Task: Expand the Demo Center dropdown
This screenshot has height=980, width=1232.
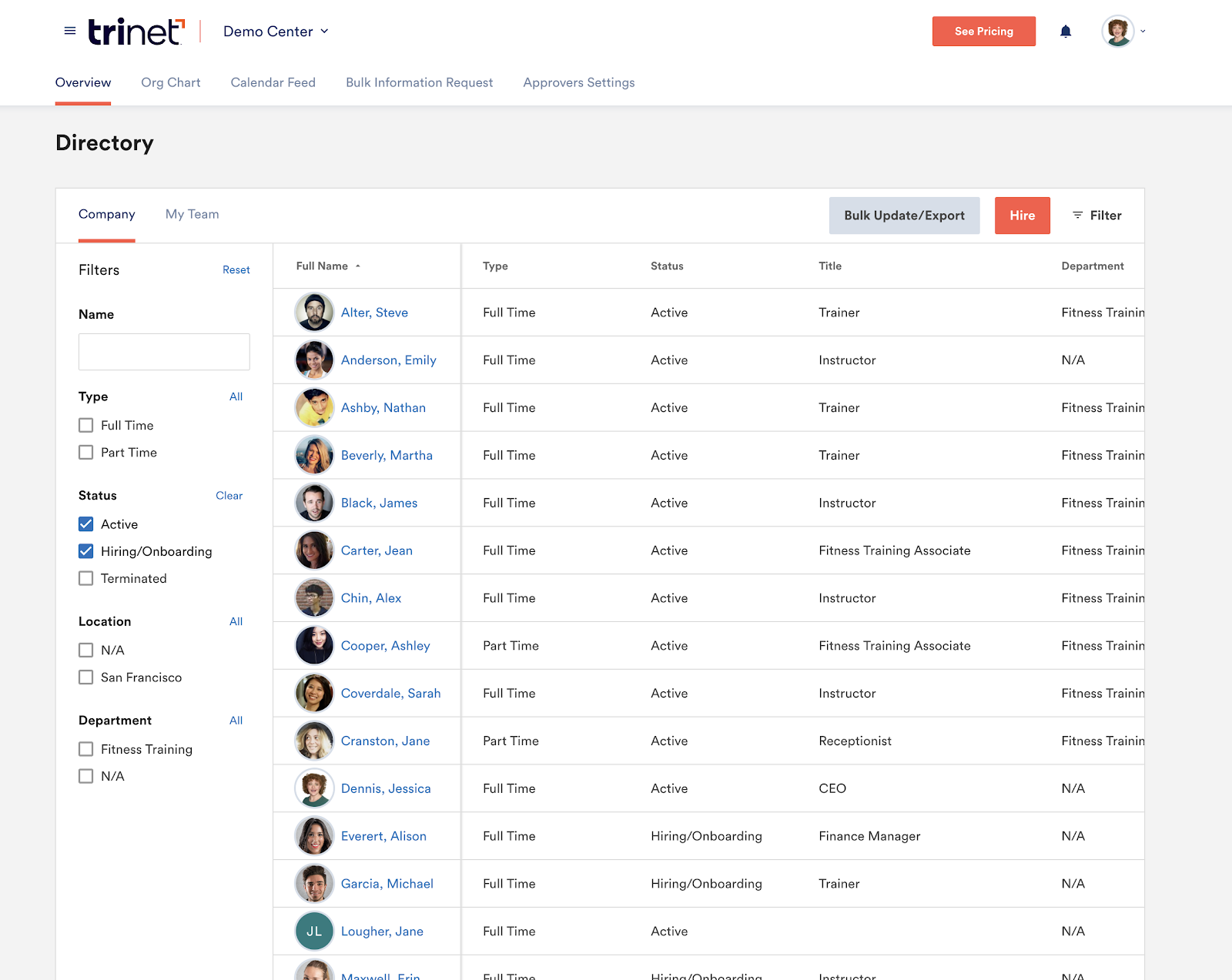Action: coord(276,32)
